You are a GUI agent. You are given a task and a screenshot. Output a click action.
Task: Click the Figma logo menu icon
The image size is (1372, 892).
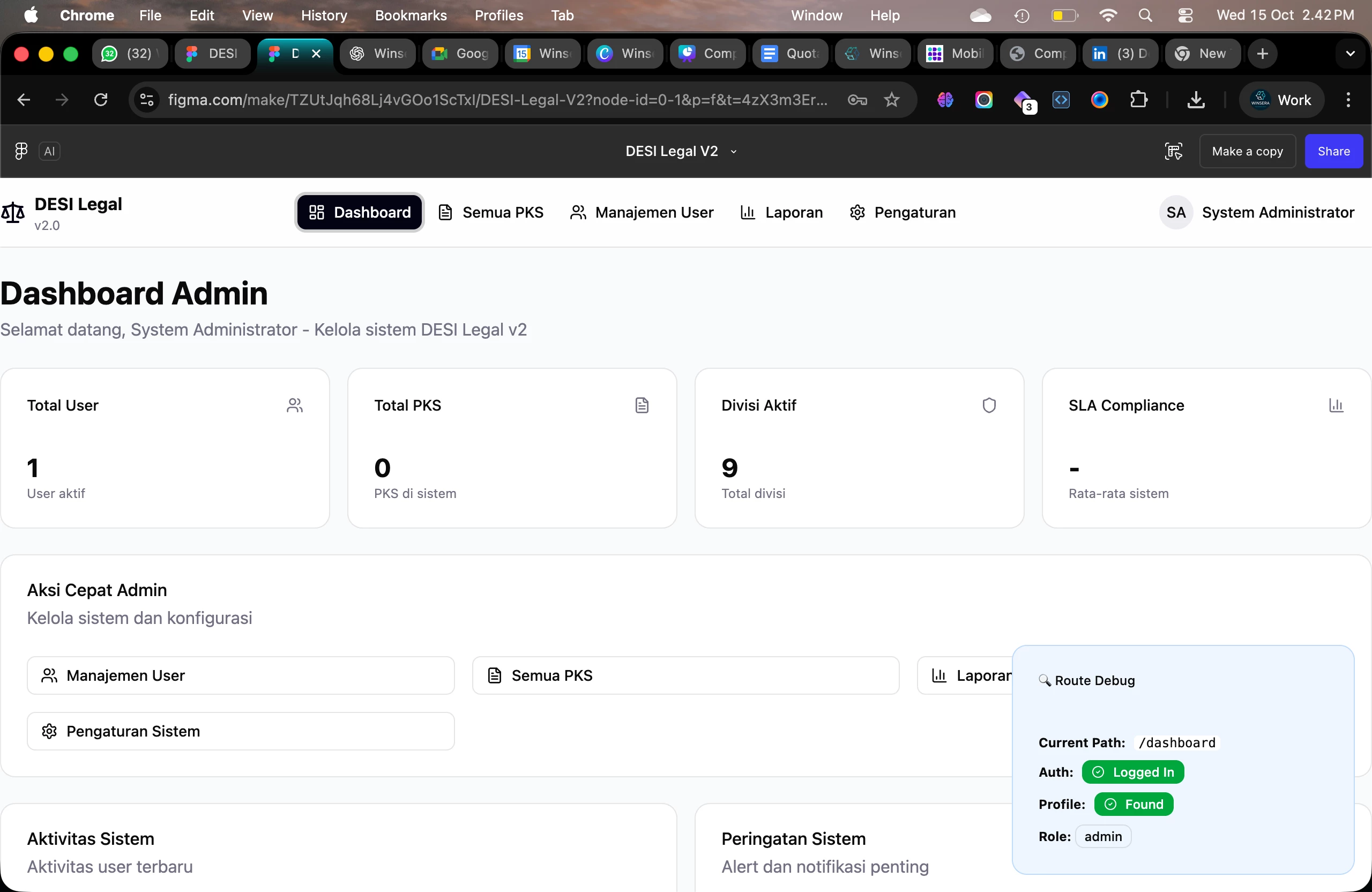coord(21,151)
